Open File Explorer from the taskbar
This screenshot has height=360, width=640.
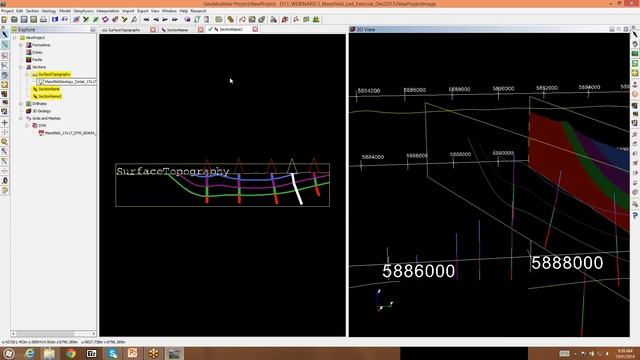click(x=50, y=353)
